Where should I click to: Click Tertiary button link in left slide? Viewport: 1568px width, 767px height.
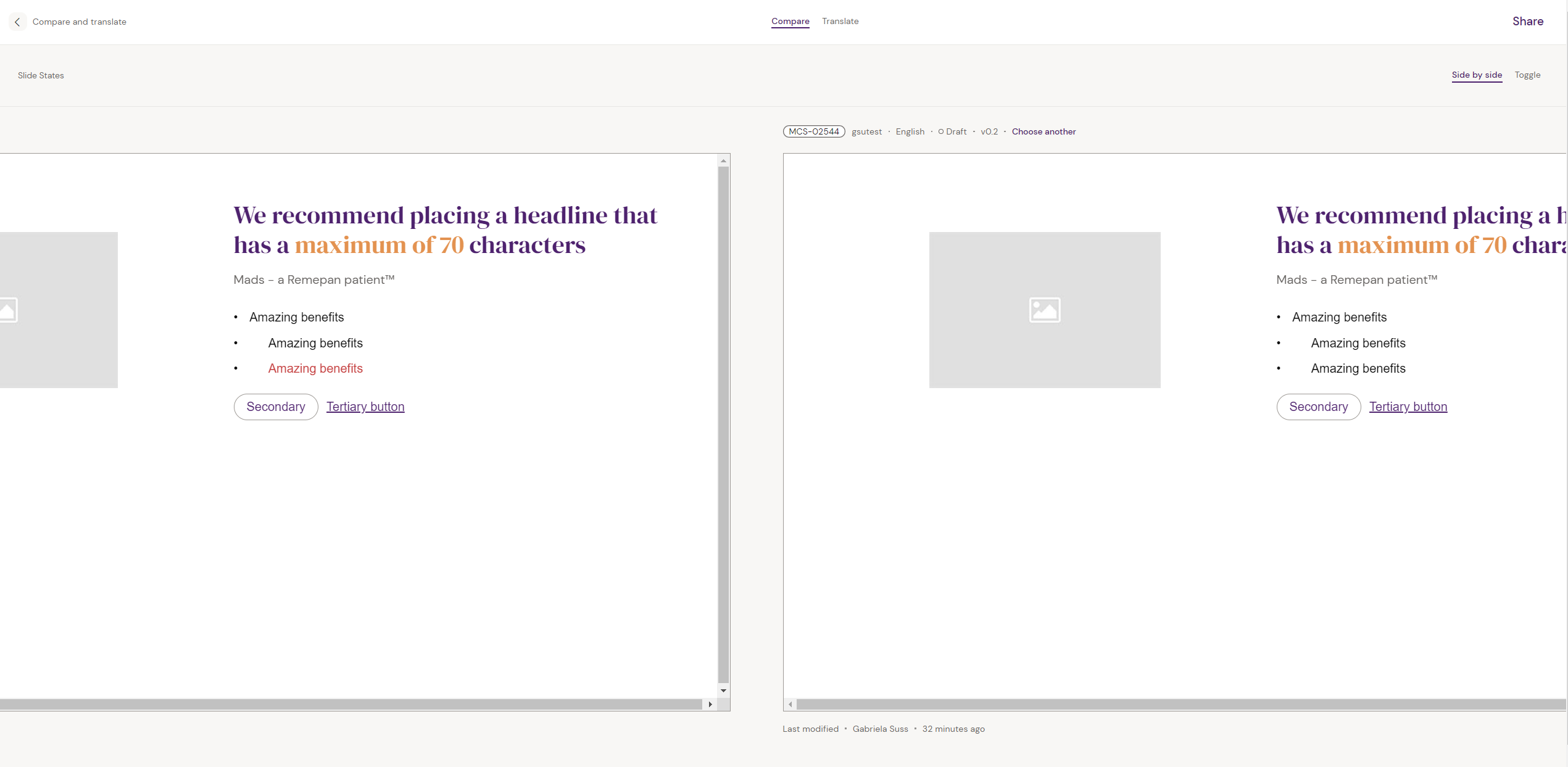[x=365, y=407]
